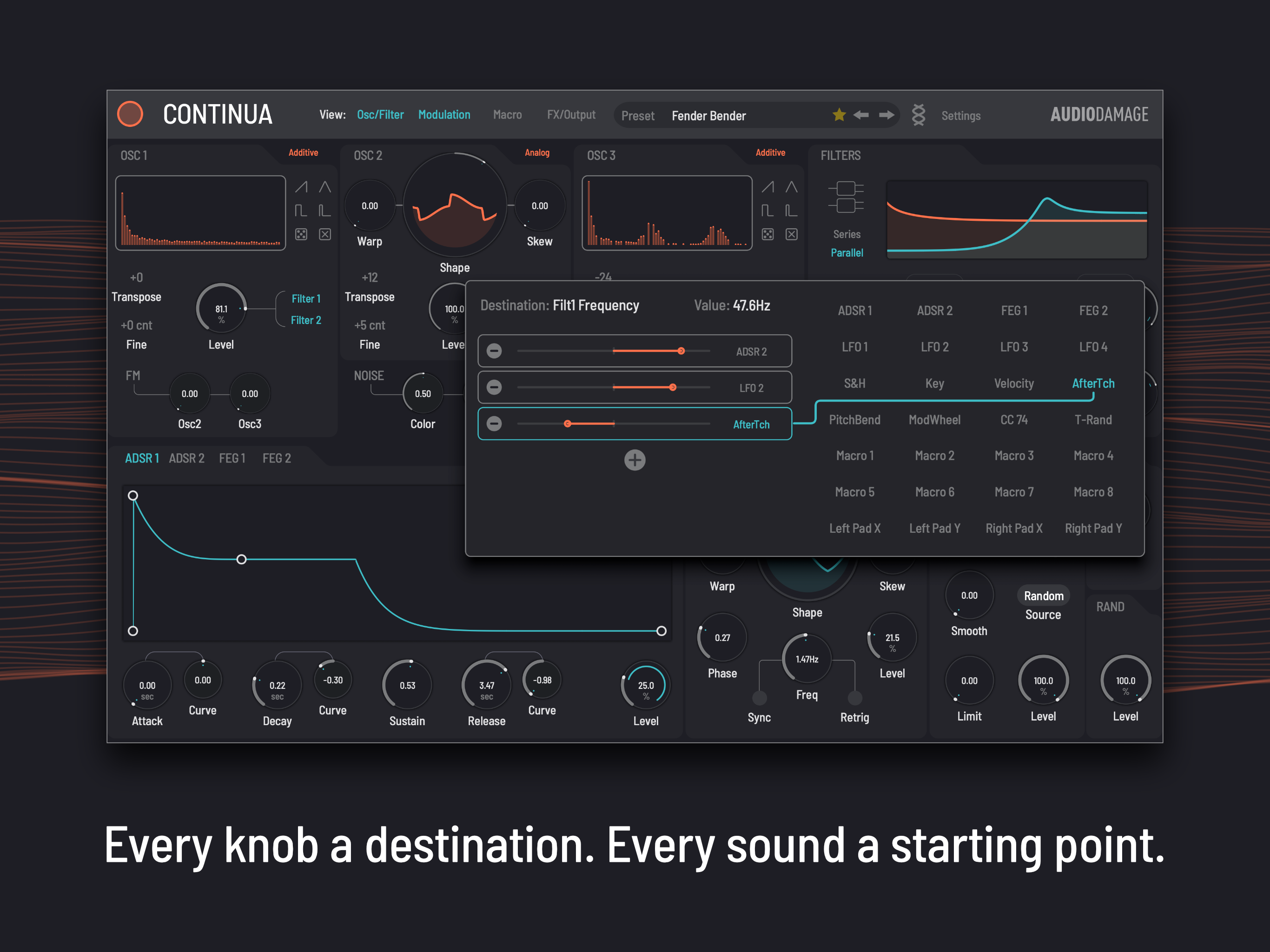Remove the ADSR 2 modulation slot
Screen dimensions: 1270x952
click(494, 351)
